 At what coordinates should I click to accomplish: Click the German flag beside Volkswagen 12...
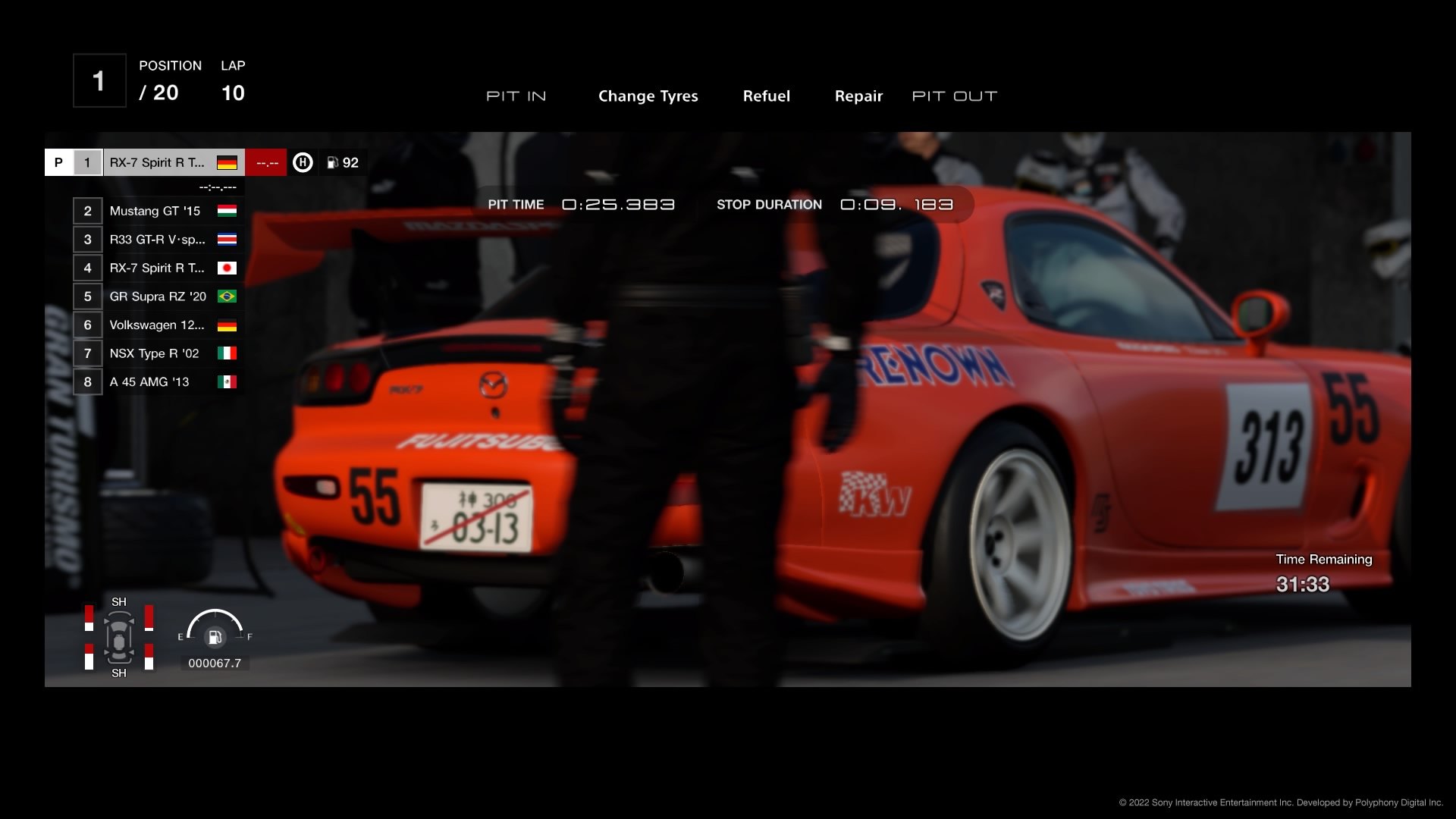click(x=227, y=325)
